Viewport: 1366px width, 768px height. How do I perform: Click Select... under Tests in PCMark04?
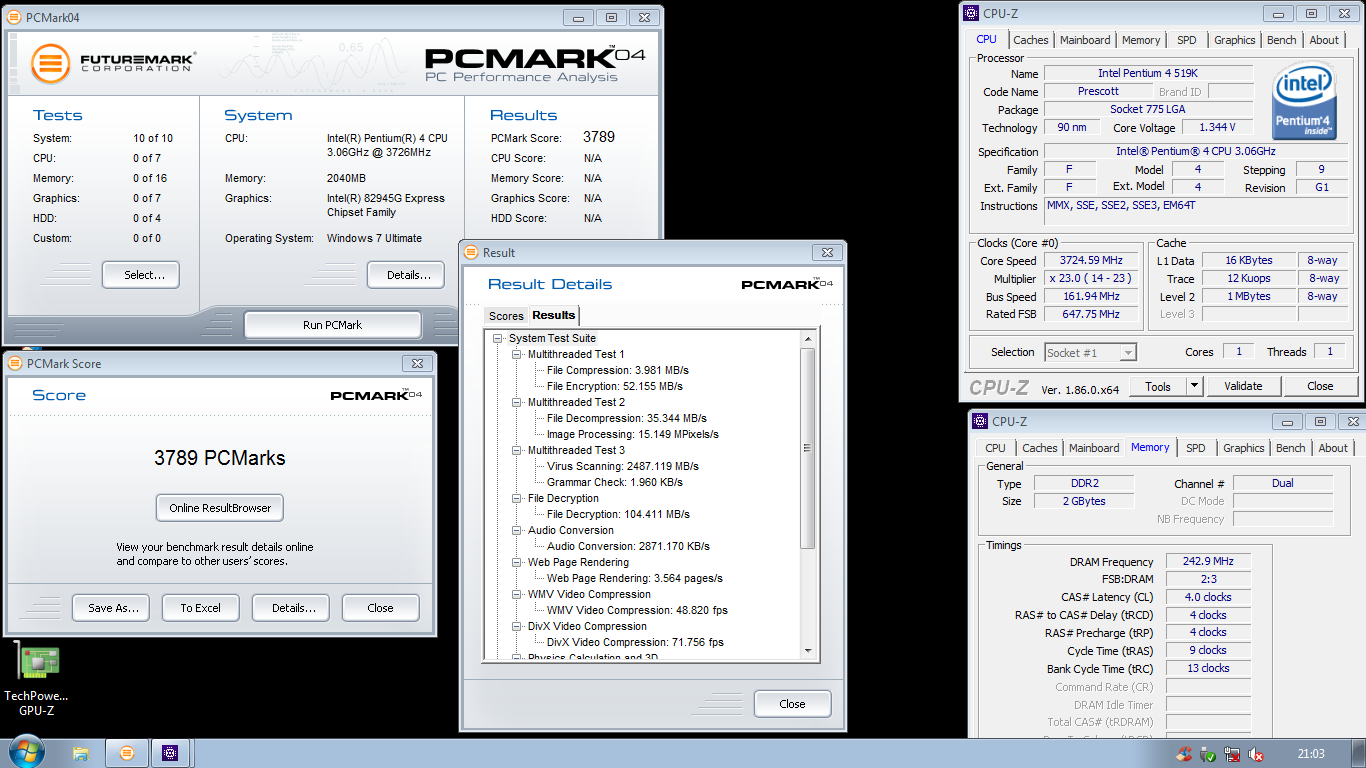140,275
